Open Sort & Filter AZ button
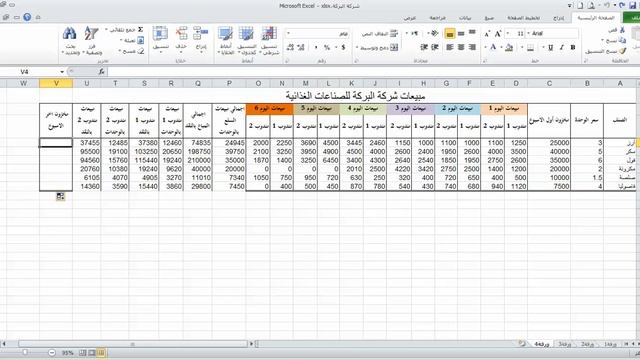 pyautogui.click(x=92, y=41)
